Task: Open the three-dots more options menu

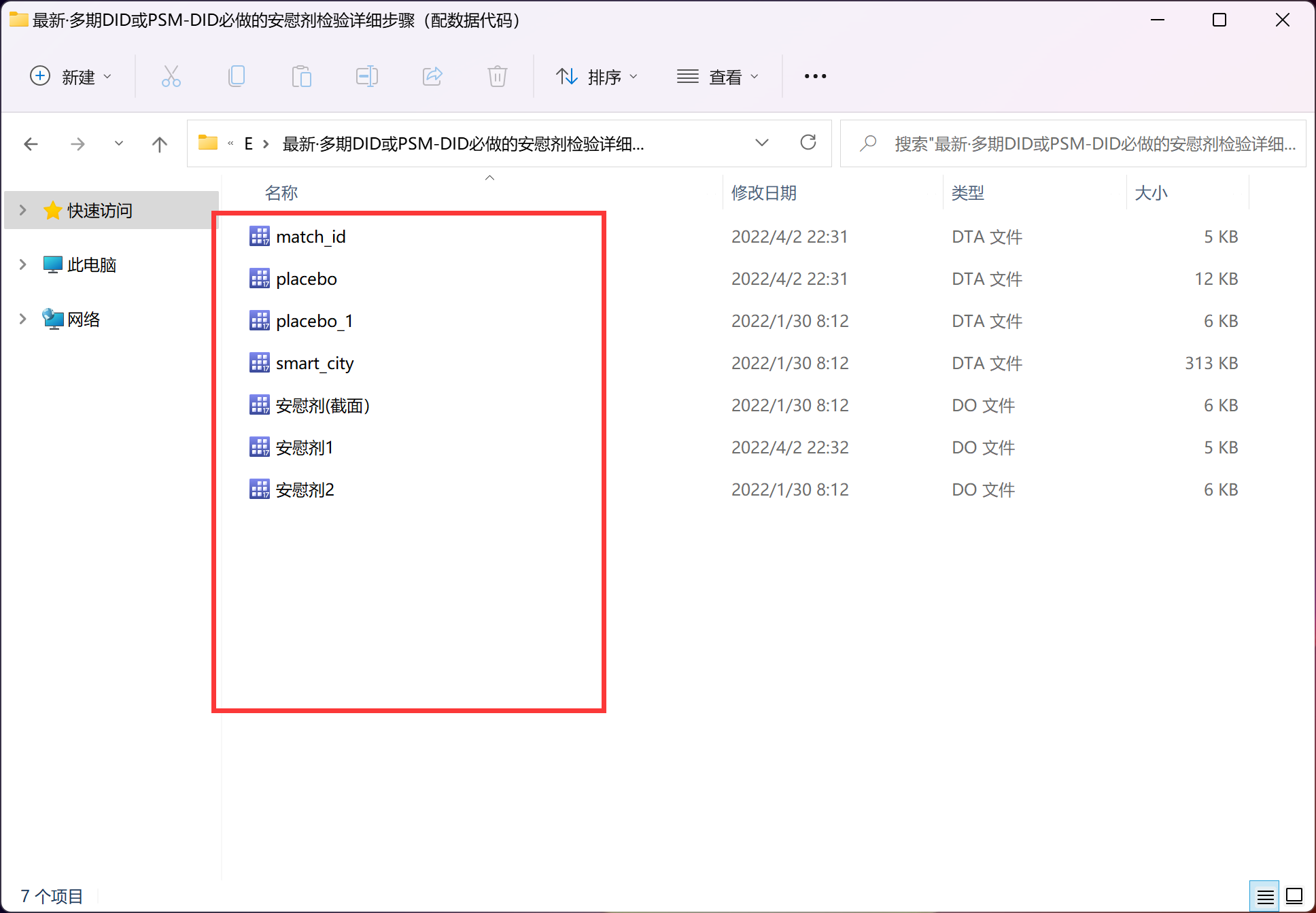Action: coord(815,76)
